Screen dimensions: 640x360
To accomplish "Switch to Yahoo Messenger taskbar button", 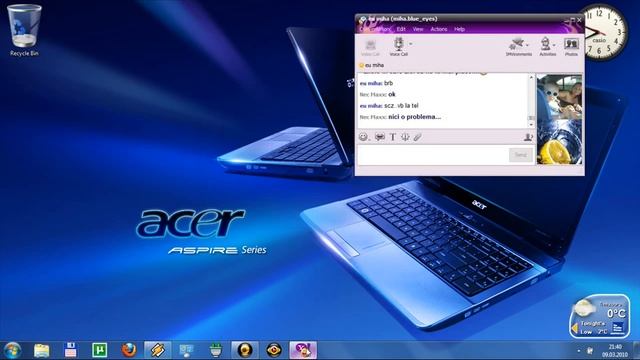I will pos(303,350).
